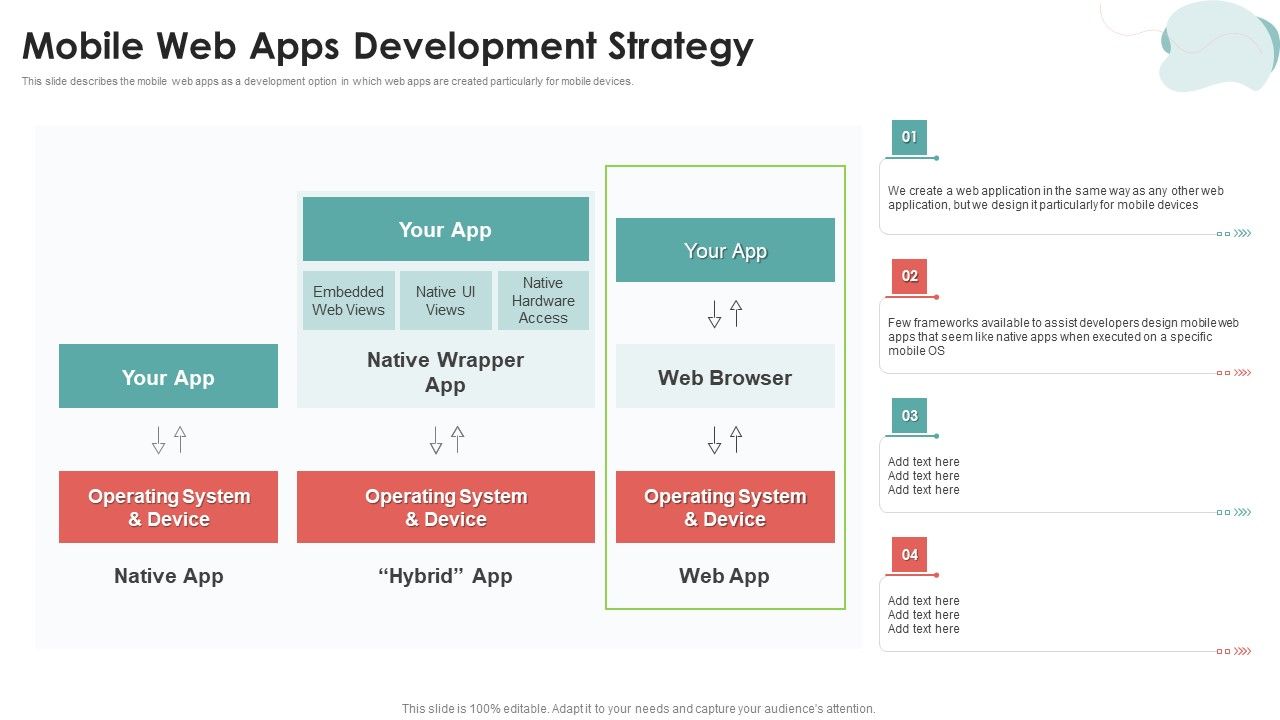This screenshot has width=1280, height=720.
Task: Click the red '02' number badge
Action: [909, 276]
